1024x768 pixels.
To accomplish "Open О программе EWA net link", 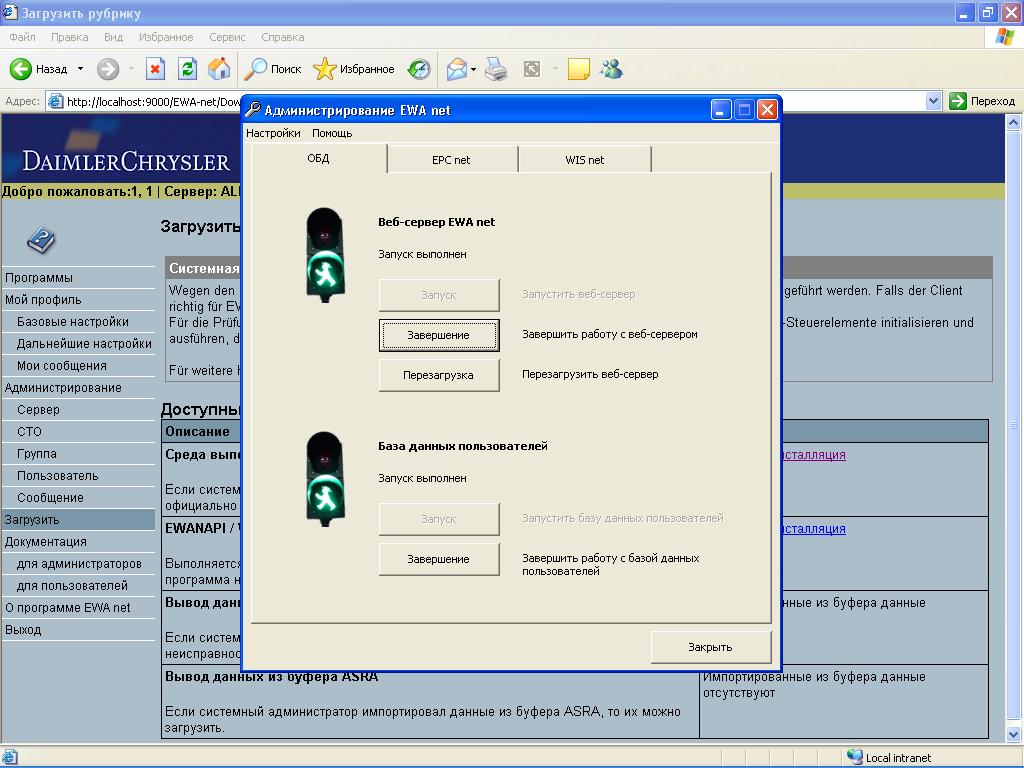I will (68, 607).
